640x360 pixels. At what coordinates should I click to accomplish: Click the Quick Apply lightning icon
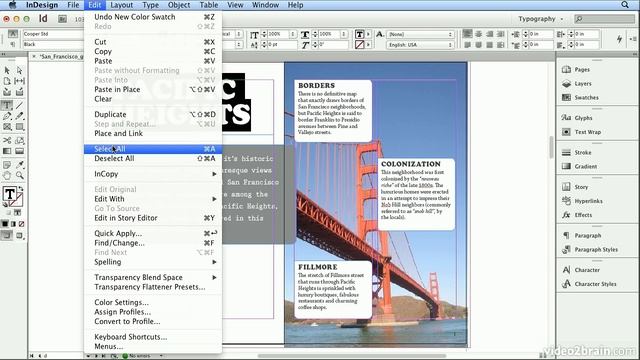(620, 39)
